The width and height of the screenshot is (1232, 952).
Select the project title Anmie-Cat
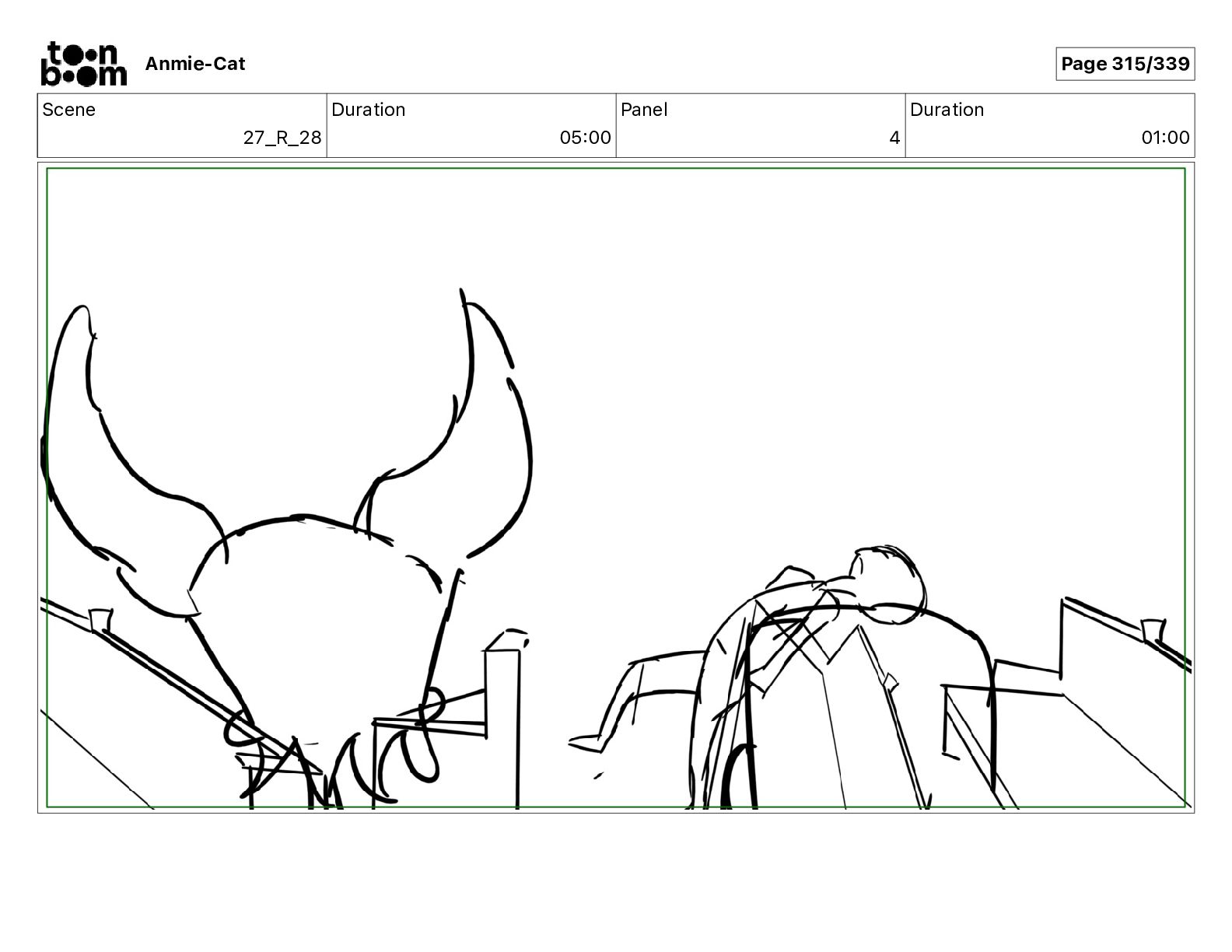[x=195, y=64]
